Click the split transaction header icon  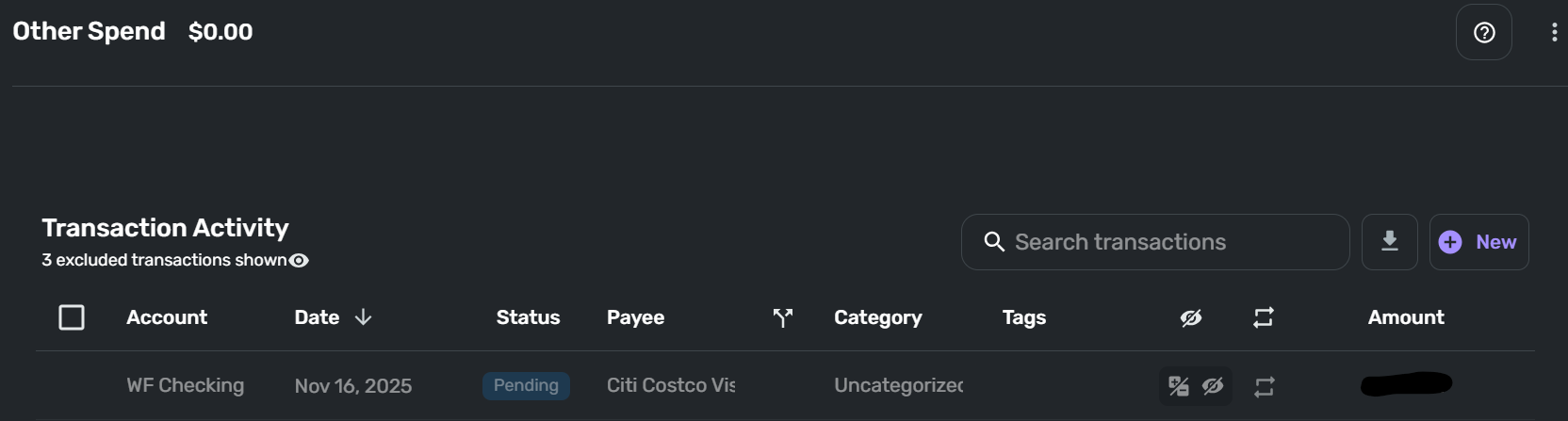(782, 318)
